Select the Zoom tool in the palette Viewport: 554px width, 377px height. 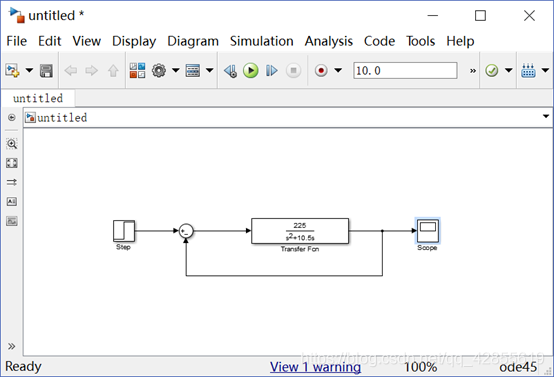(x=12, y=143)
